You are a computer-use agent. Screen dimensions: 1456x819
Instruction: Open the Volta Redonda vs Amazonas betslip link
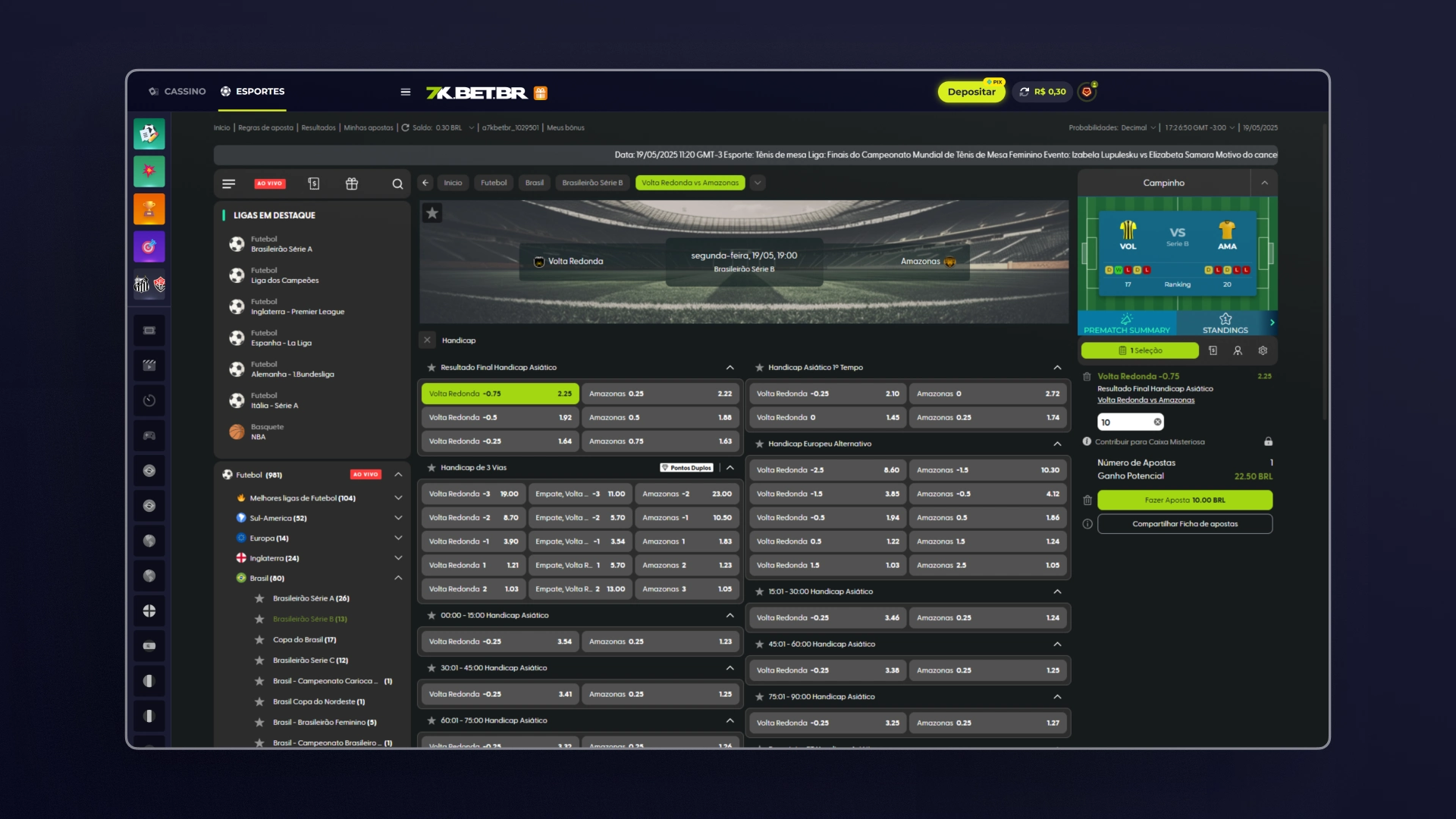pos(1146,400)
